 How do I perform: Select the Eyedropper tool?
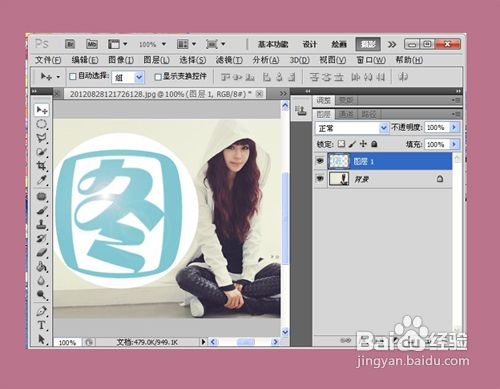[x=41, y=180]
